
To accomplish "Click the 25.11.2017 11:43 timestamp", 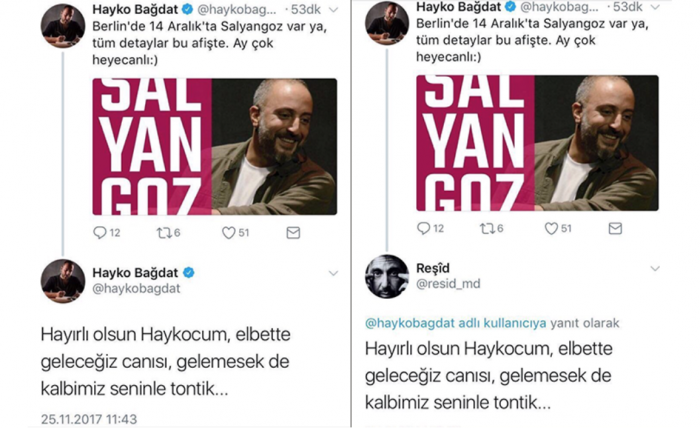I will pos(89,419).
